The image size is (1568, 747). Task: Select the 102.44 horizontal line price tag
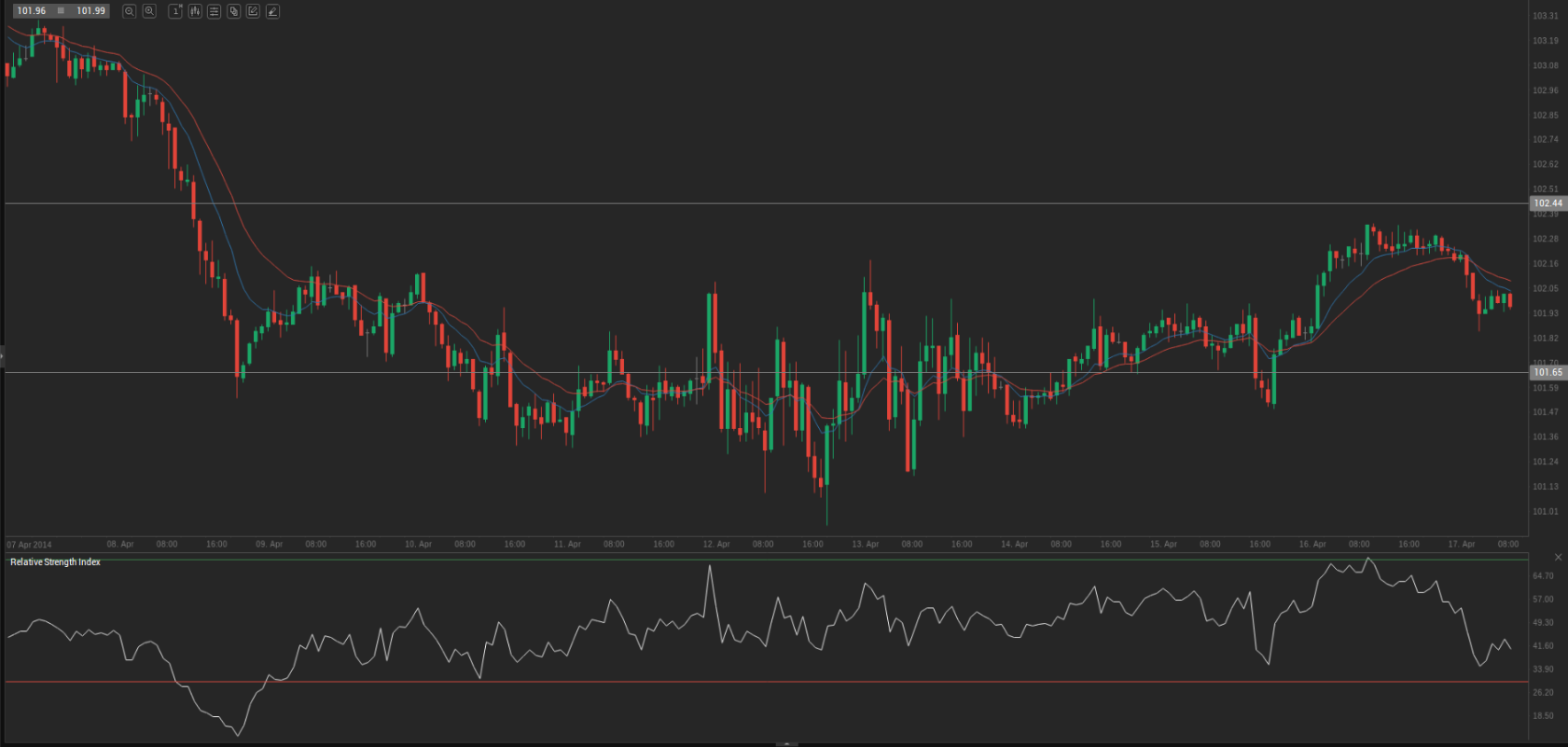(1547, 203)
